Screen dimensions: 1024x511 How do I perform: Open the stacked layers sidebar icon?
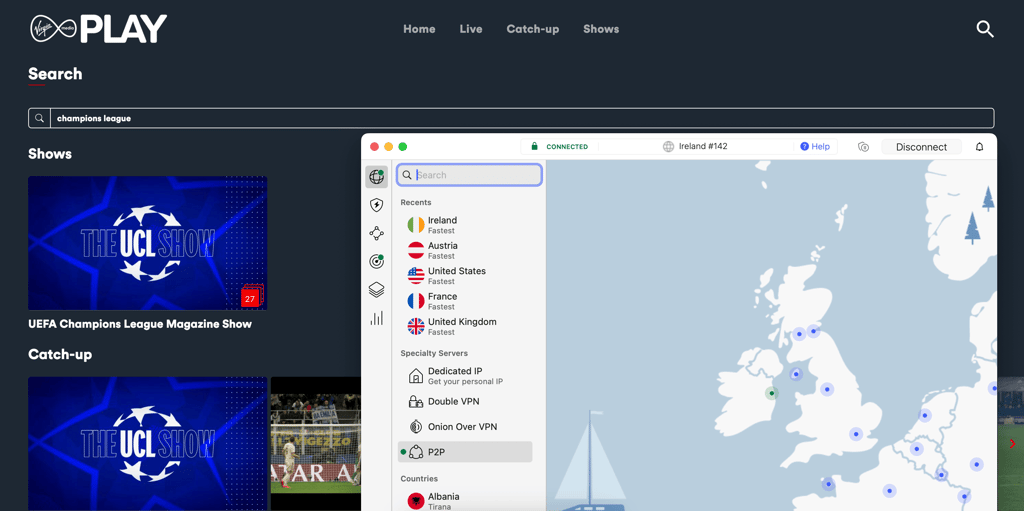click(x=376, y=289)
